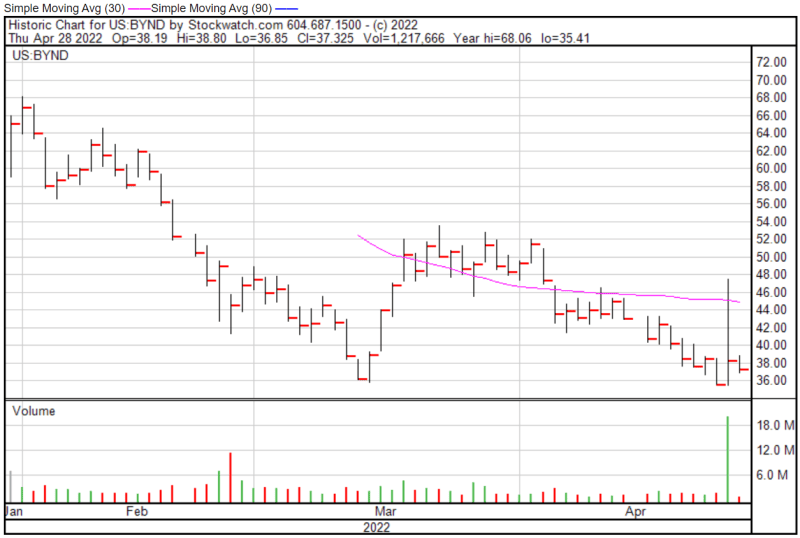This screenshot has width=800, height=538.
Task: Click the US:BYND ticker label in chart
Action: (x=40, y=55)
